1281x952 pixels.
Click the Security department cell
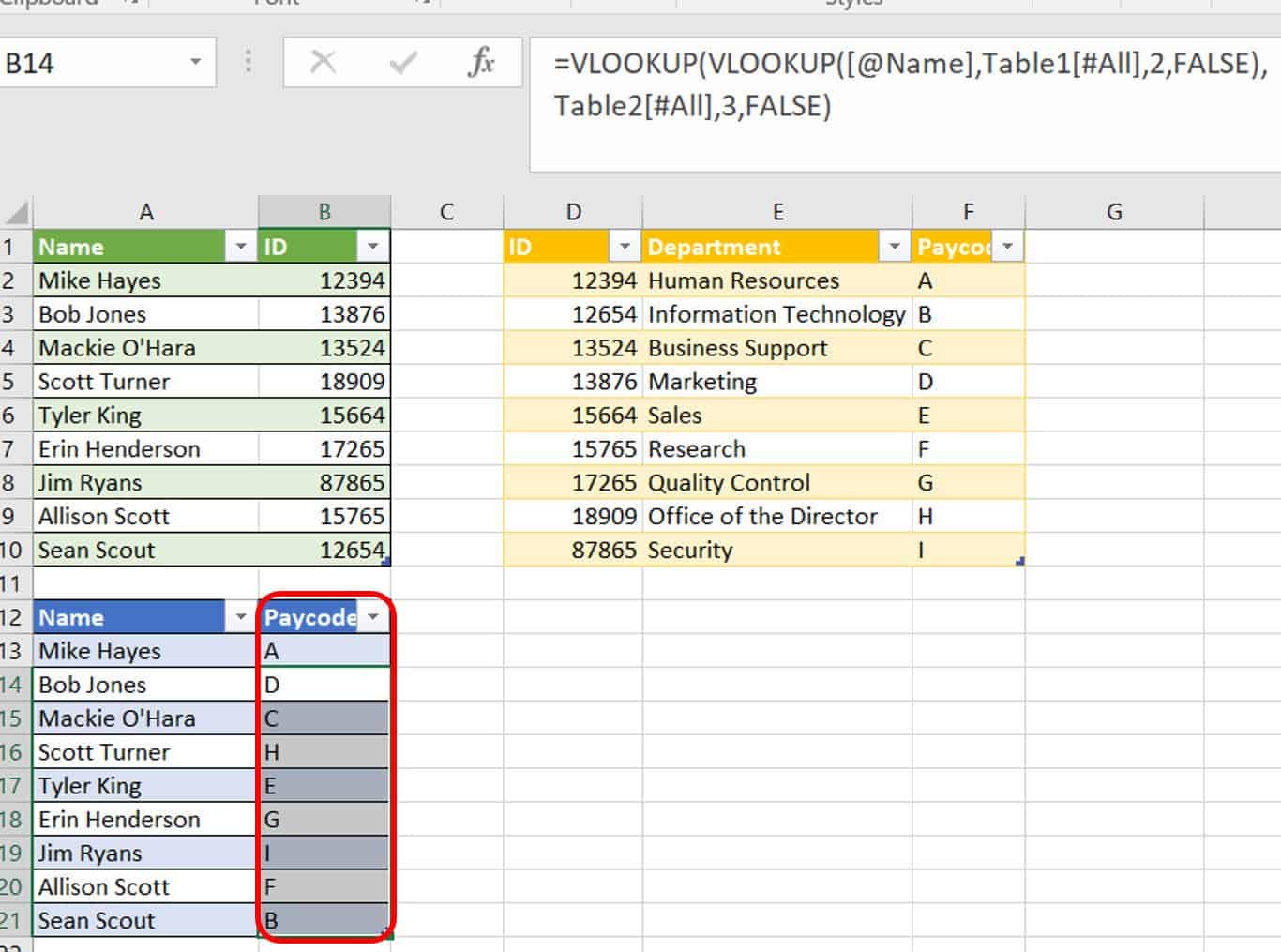[777, 551]
